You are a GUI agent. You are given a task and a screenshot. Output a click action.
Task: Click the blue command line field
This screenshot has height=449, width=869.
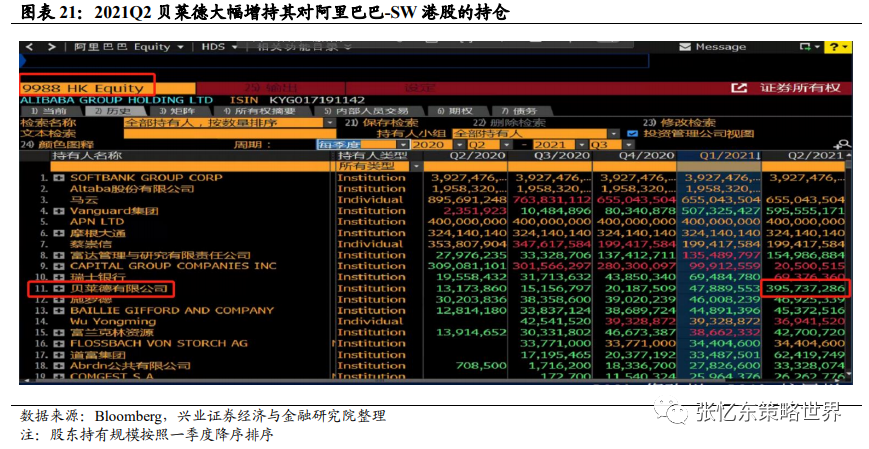336,60
